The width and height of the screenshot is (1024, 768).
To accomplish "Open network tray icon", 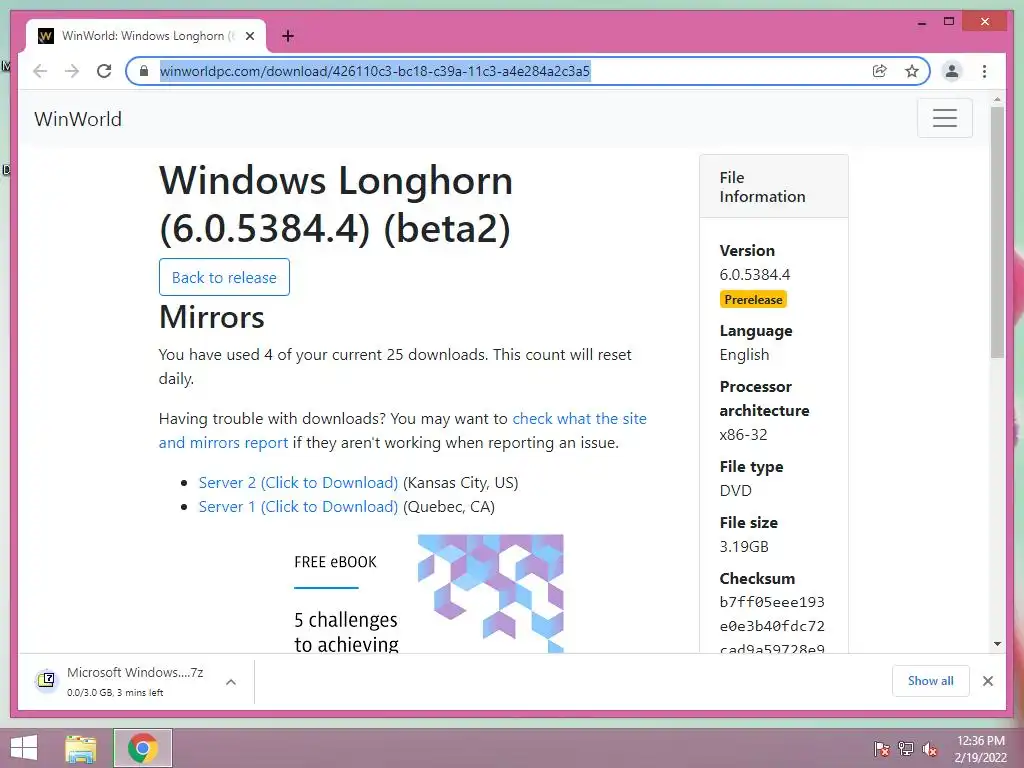I will click(x=905, y=748).
